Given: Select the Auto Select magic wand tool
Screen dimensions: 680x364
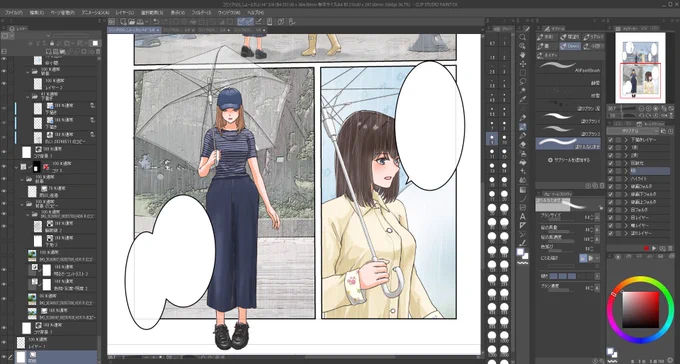Looking at the screenshot, I should click(x=523, y=90).
